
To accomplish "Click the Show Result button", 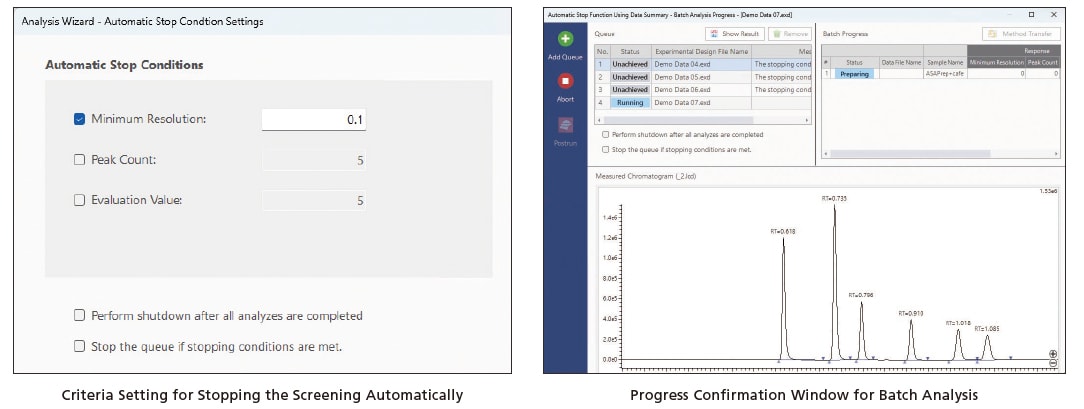I will pyautogui.click(x=734, y=33).
